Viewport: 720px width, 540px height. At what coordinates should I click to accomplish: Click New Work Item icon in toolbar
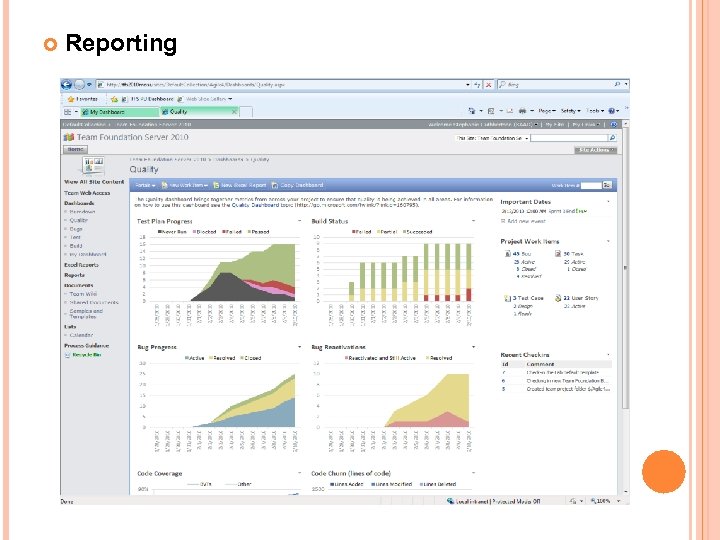tap(164, 185)
